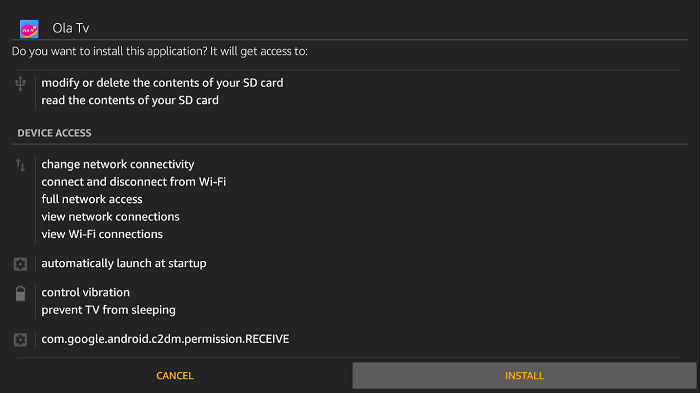Dismiss the dialog with CANCEL
Screen dimensions: 700x393
tap(175, 376)
